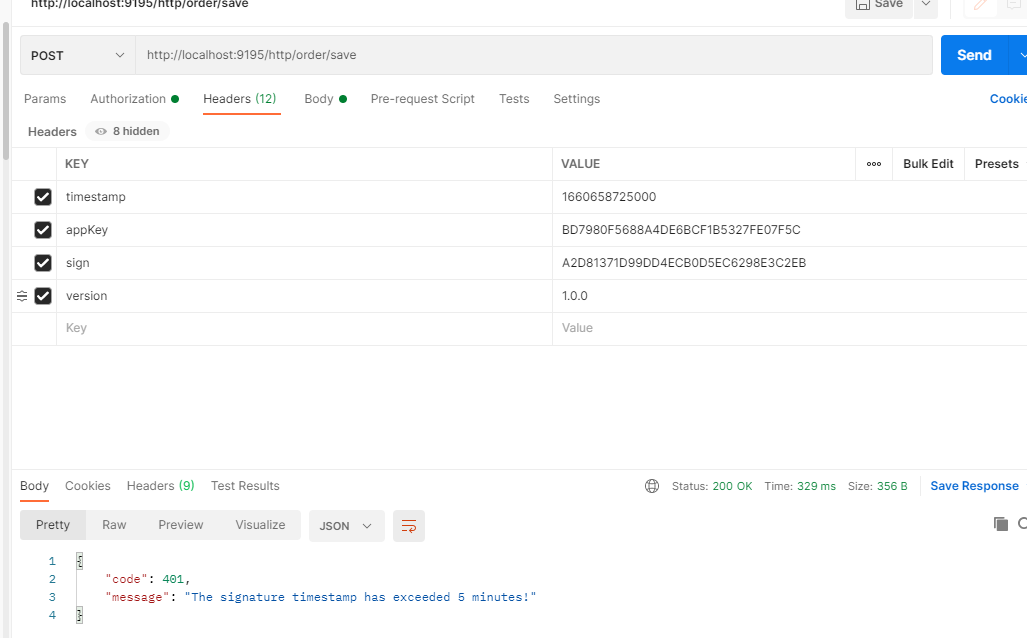This screenshot has width=1027, height=638.
Task: Select the sign value A2D81371D99DD4ECB0D5EC6298E3C2EB
Action: tap(684, 263)
